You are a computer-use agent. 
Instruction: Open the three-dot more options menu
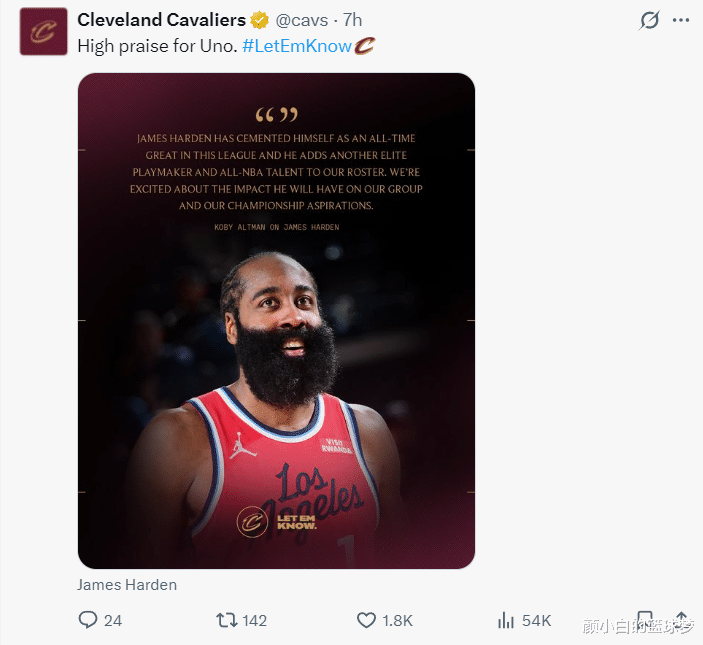[681, 20]
